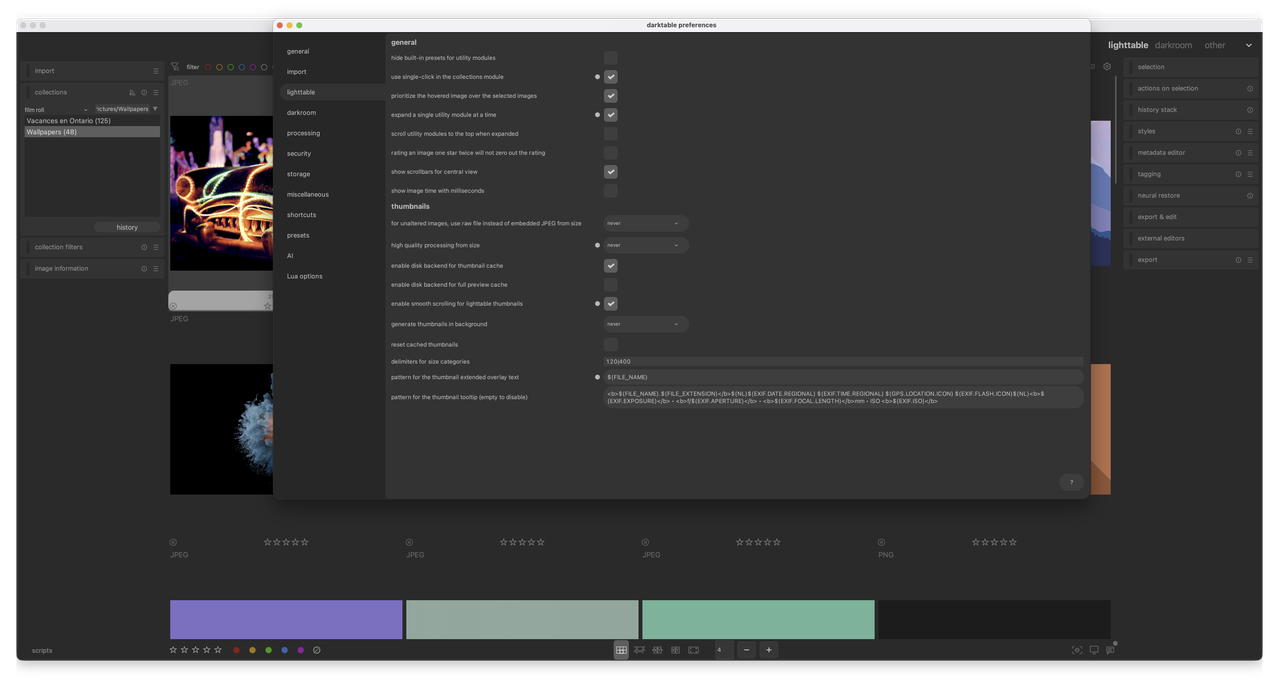Filter by red color label circle
1279x681 pixels.
(x=208, y=67)
